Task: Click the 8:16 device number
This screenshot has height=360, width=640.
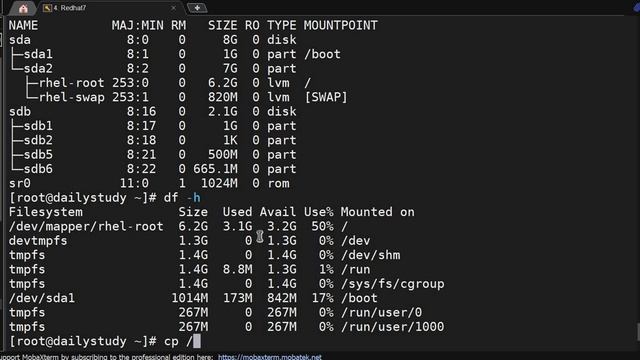Action: point(141,111)
